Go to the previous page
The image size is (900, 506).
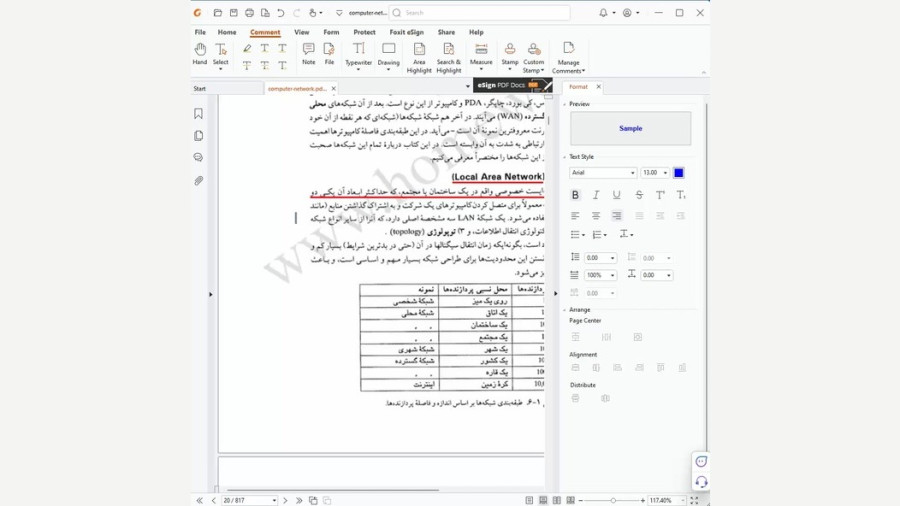pos(214,500)
